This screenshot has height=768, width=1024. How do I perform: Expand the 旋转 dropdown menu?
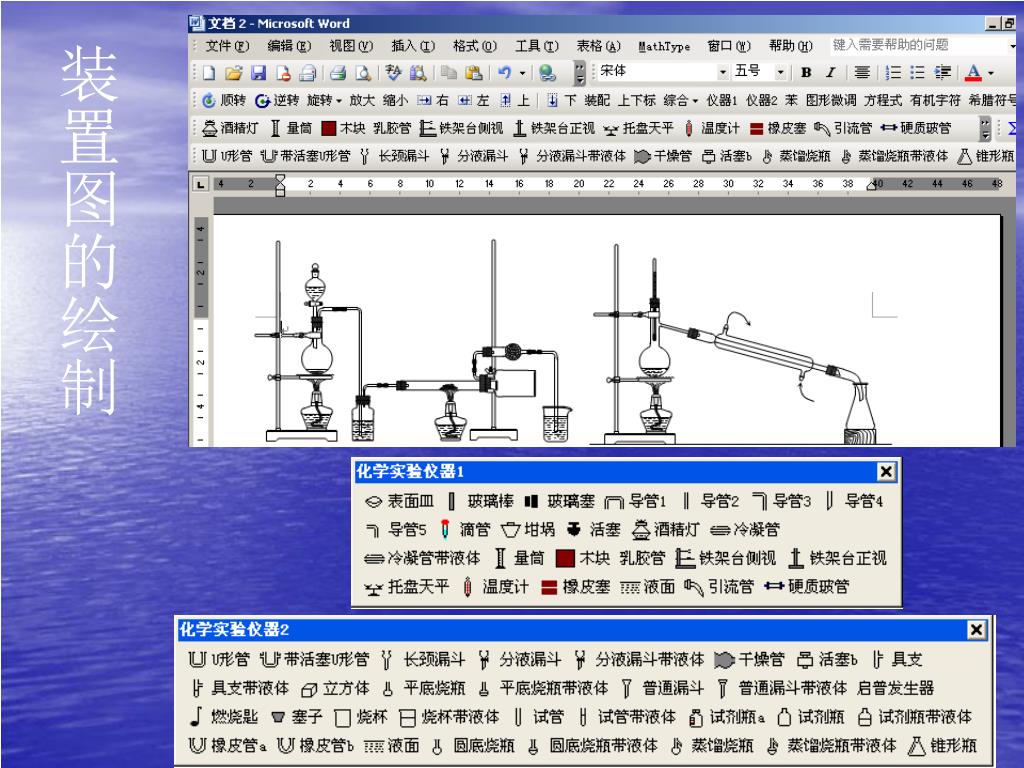[325, 100]
